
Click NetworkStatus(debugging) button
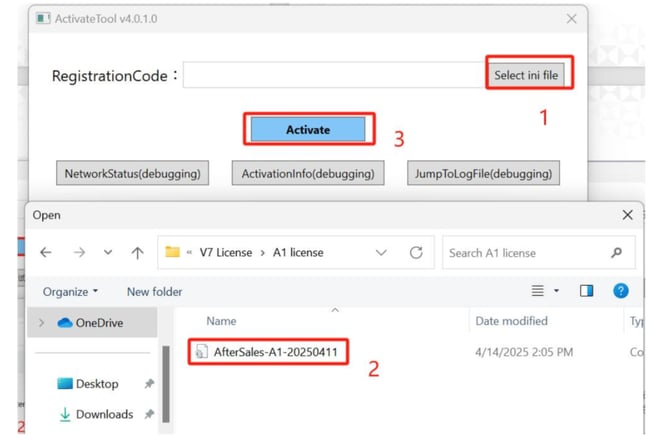pos(132,173)
